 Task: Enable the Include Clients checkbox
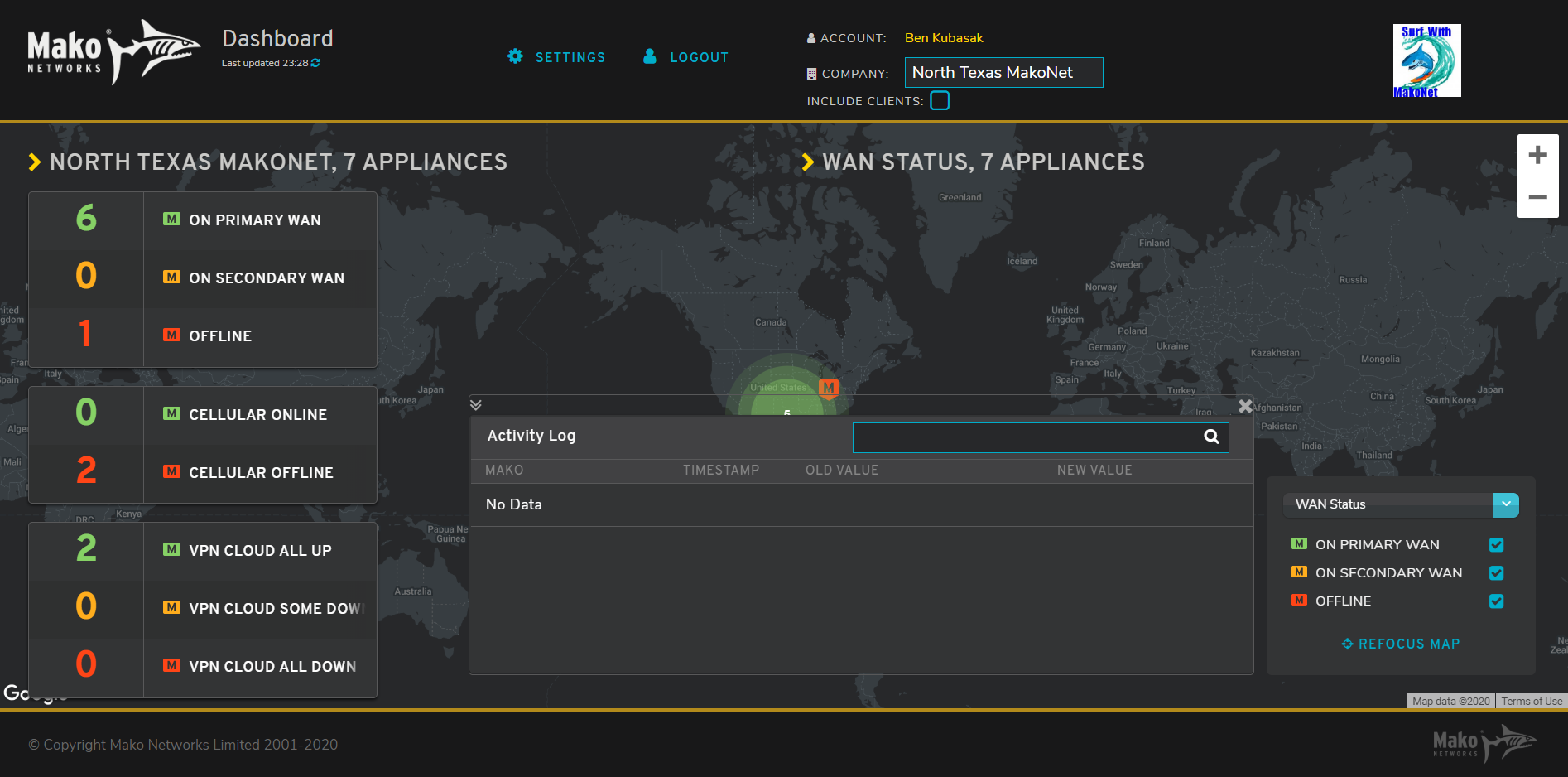pyautogui.click(x=940, y=99)
